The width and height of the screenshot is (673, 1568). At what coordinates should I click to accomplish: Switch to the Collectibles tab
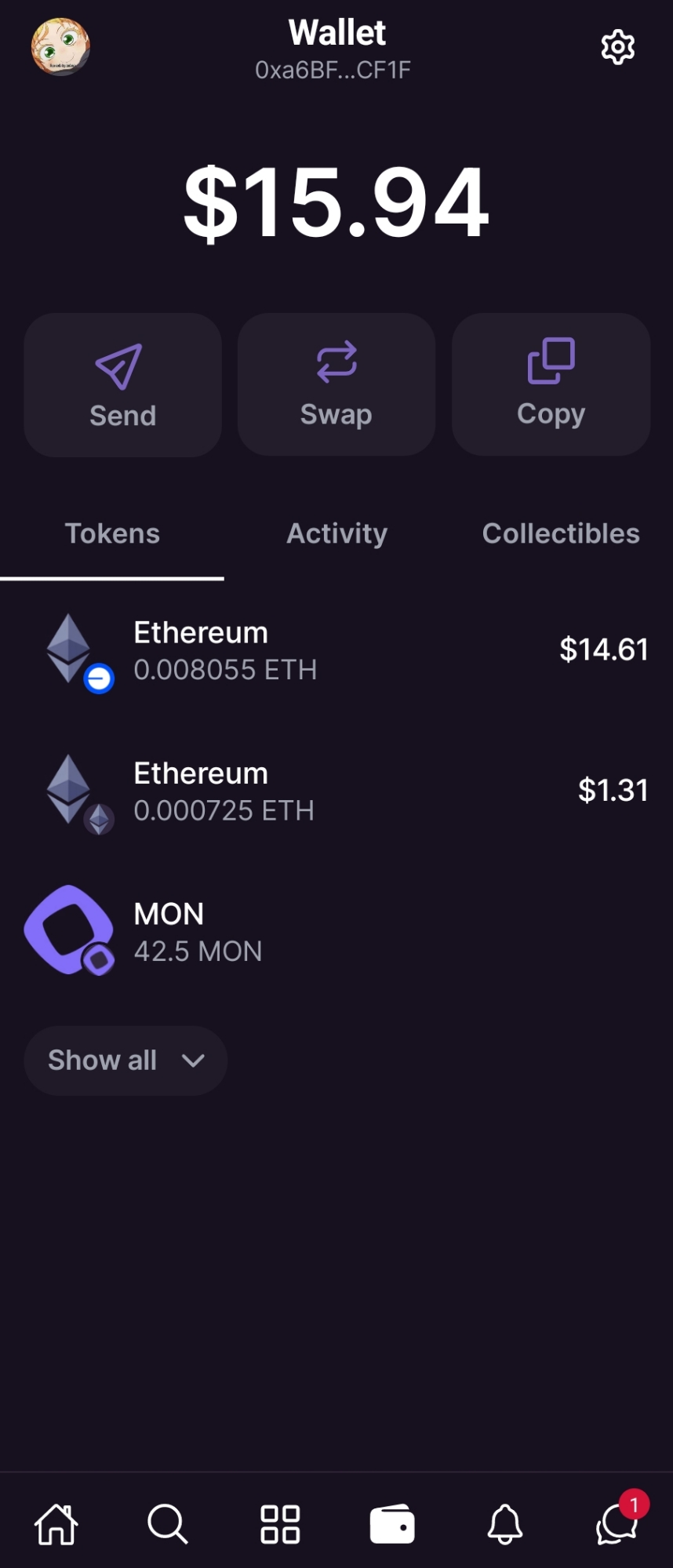point(561,533)
